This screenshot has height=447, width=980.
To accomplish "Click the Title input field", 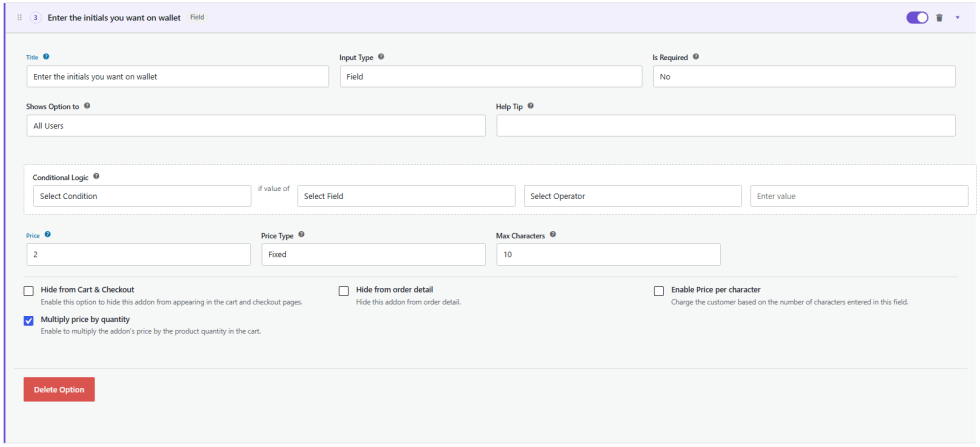I will (178, 76).
